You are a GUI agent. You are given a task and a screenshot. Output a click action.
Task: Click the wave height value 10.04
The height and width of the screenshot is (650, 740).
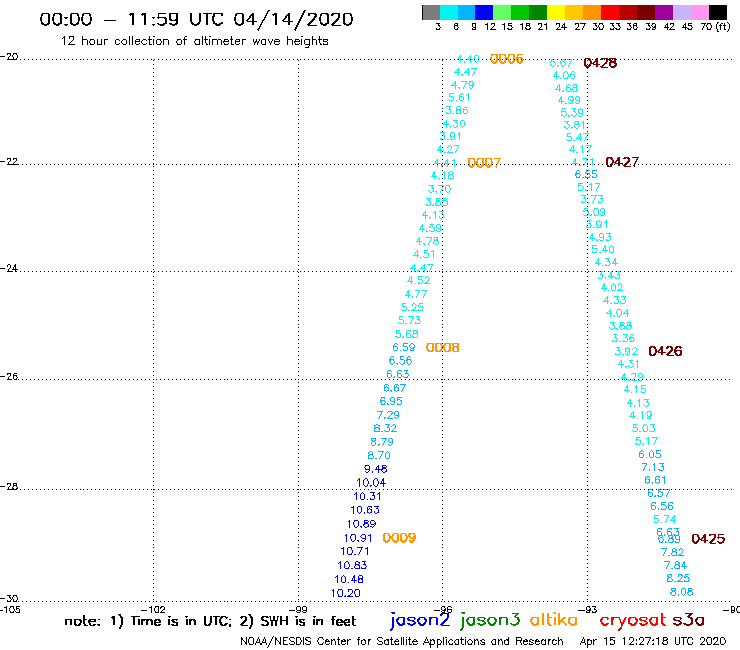tap(371, 483)
